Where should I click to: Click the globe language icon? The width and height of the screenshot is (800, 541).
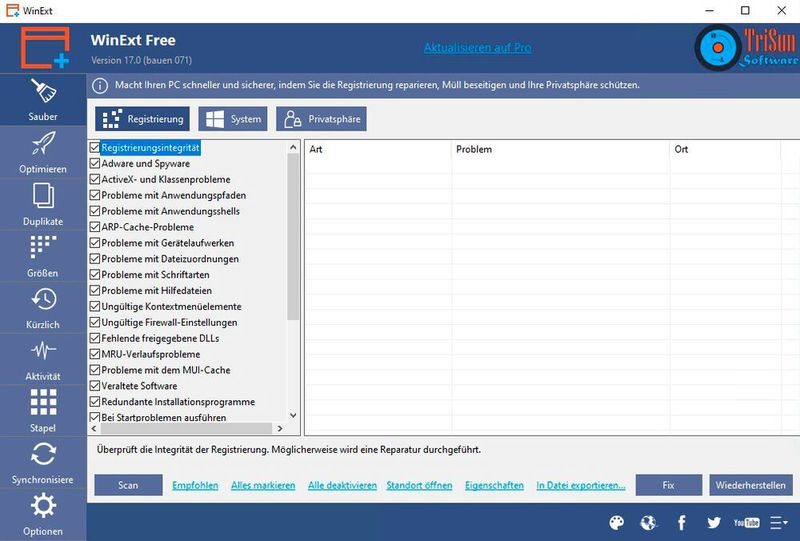pyautogui.click(x=648, y=523)
